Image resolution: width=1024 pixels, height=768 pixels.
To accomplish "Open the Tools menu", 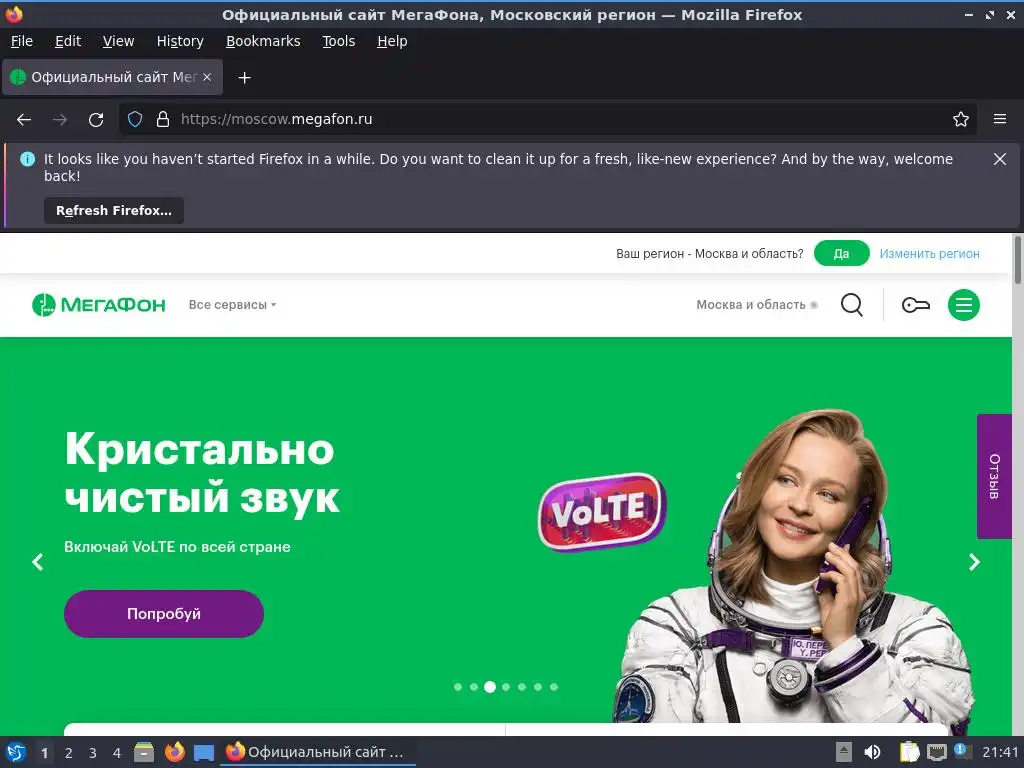I will [338, 41].
